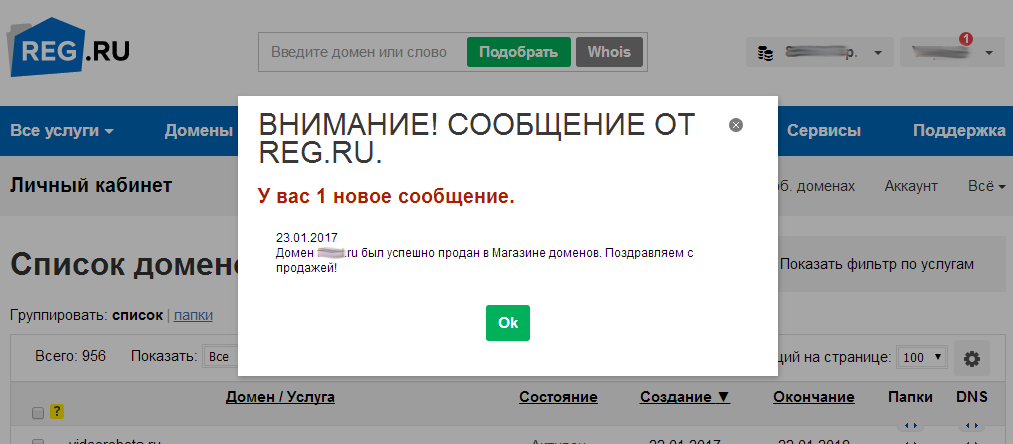1013x444 pixels.
Task: Sort by Создание column
Action: point(685,397)
